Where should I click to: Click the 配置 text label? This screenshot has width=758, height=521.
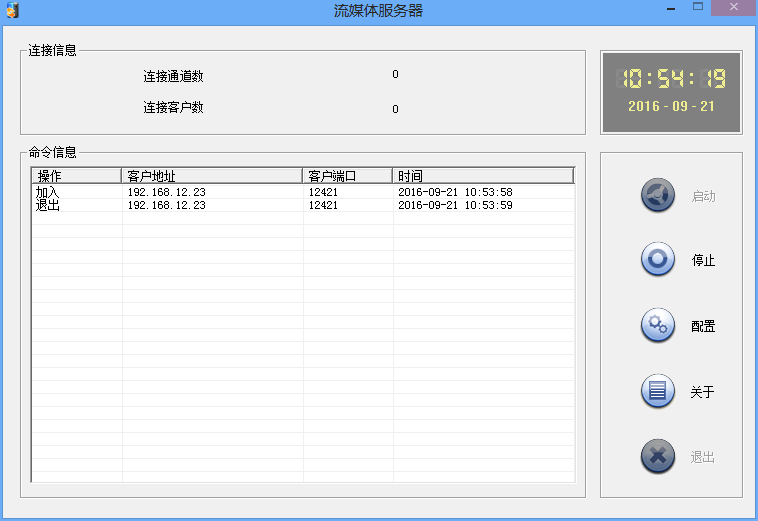(x=703, y=327)
